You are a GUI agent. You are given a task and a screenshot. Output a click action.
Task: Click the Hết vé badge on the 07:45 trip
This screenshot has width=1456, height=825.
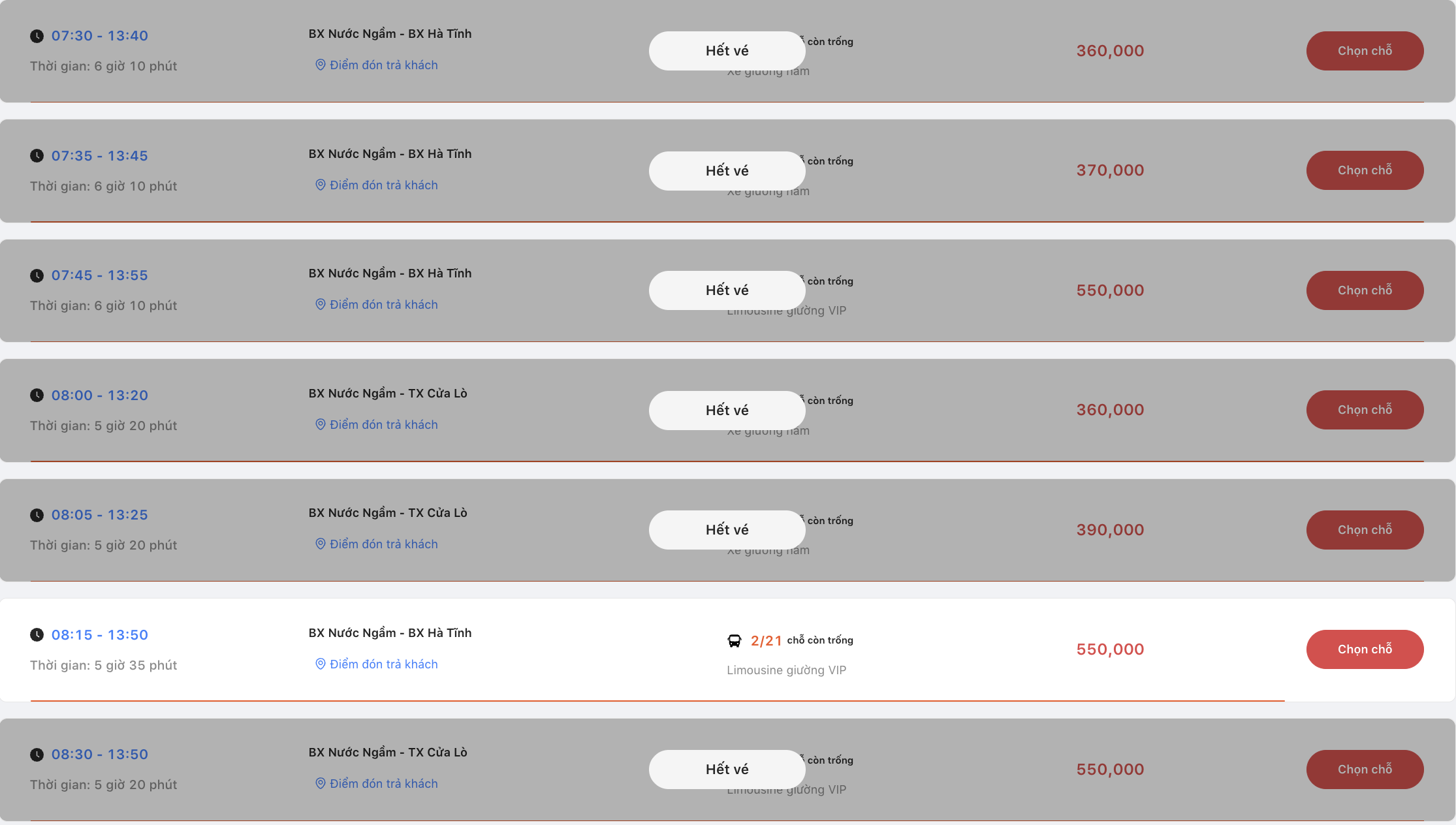click(727, 290)
